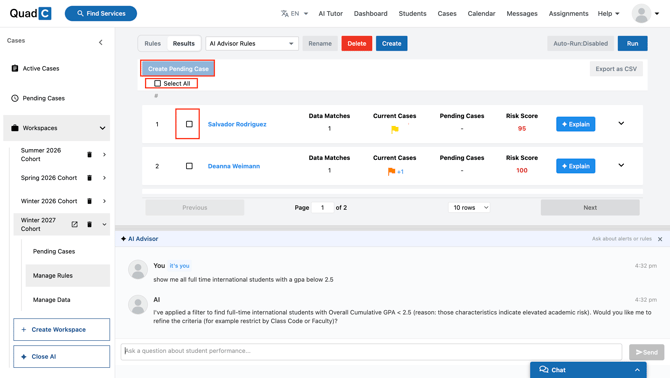
Task: Delete the Summer 2026 Cohort workspace
Action: (89, 155)
